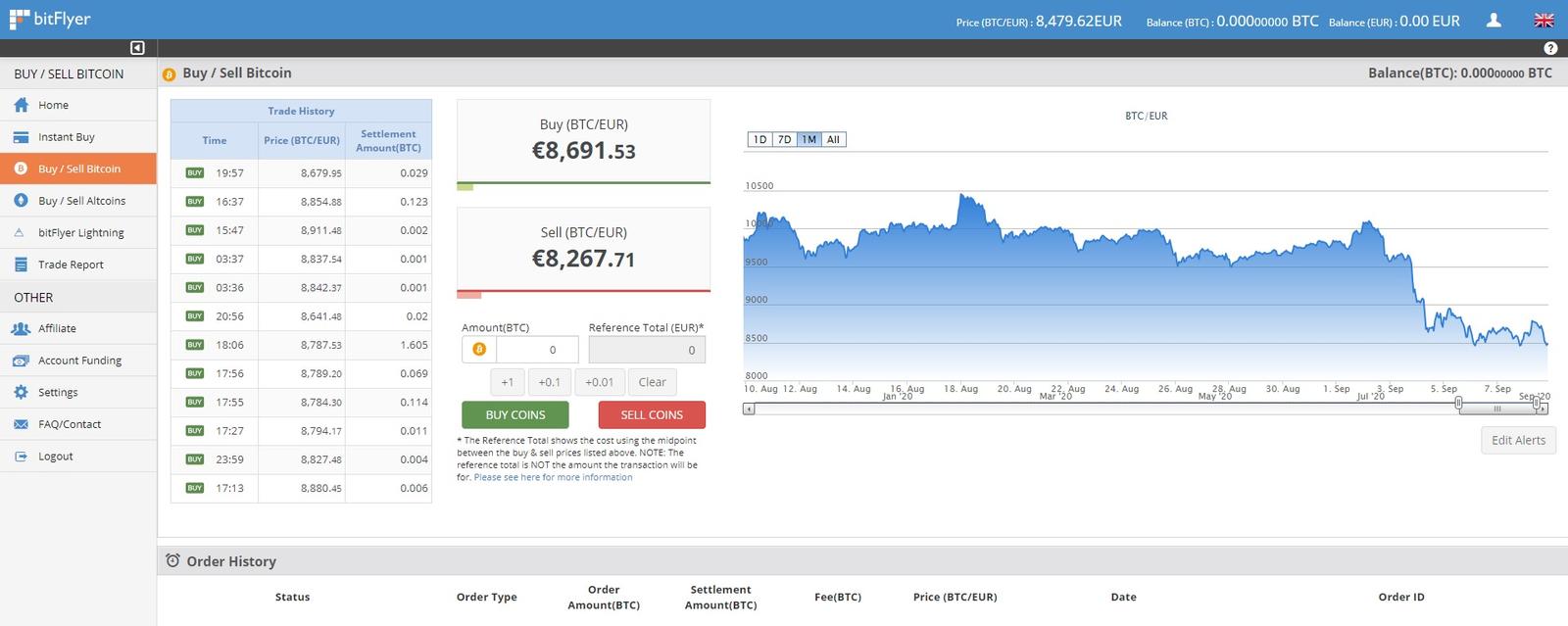Image resolution: width=1568 pixels, height=626 pixels.
Task: Click the chart scrollbar left arrow
Action: tap(749, 409)
